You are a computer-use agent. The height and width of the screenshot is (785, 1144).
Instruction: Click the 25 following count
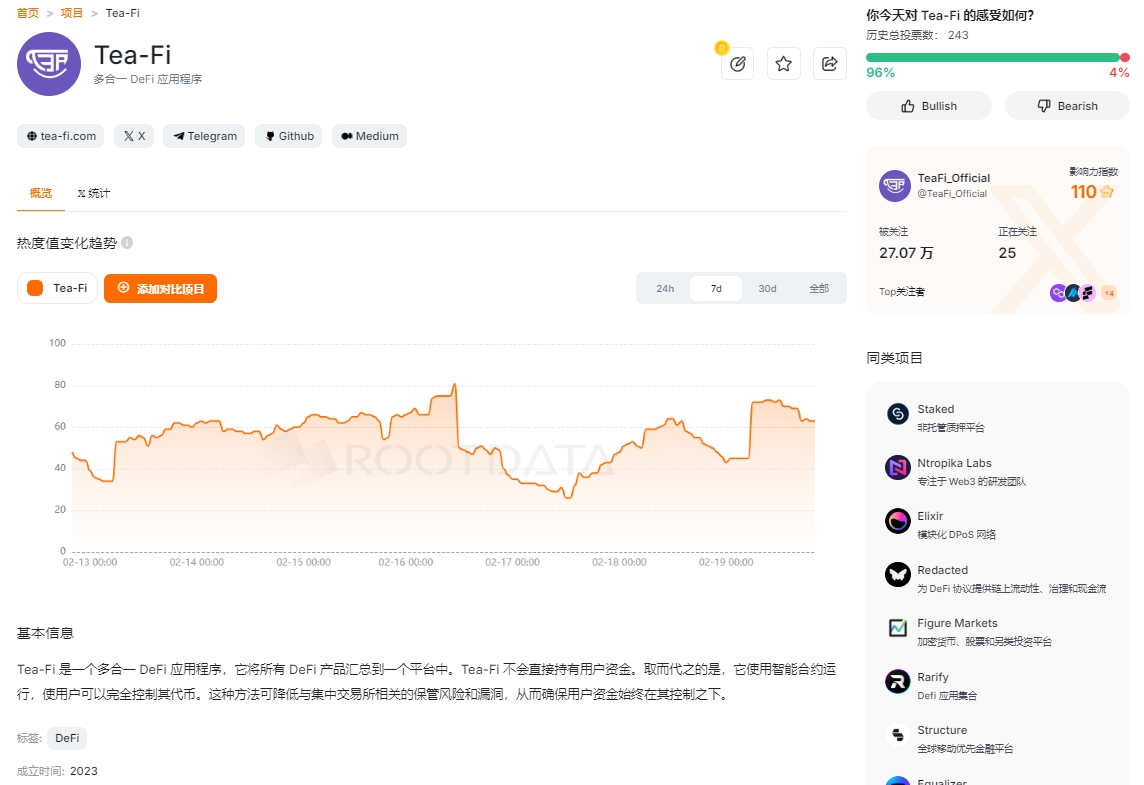(x=1007, y=253)
